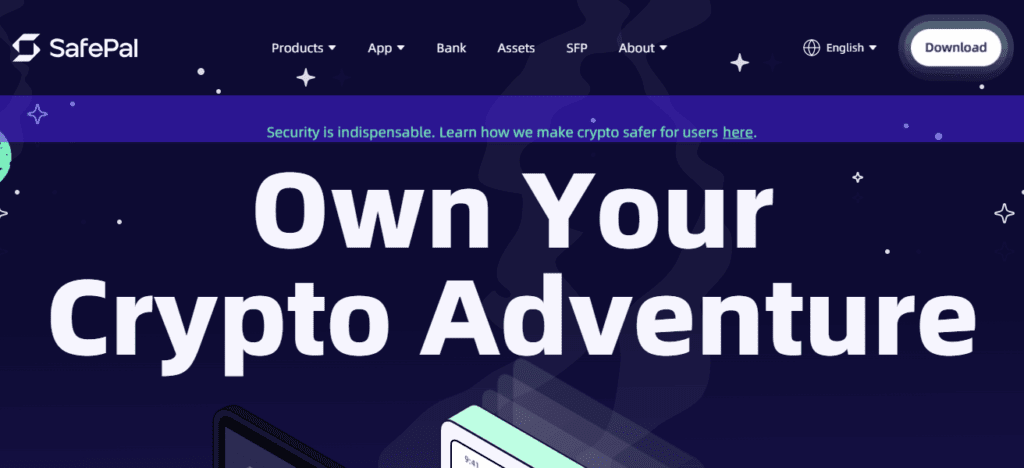Click the security announcement banner text
Screen dimensions: 1024x468
(x=511, y=133)
